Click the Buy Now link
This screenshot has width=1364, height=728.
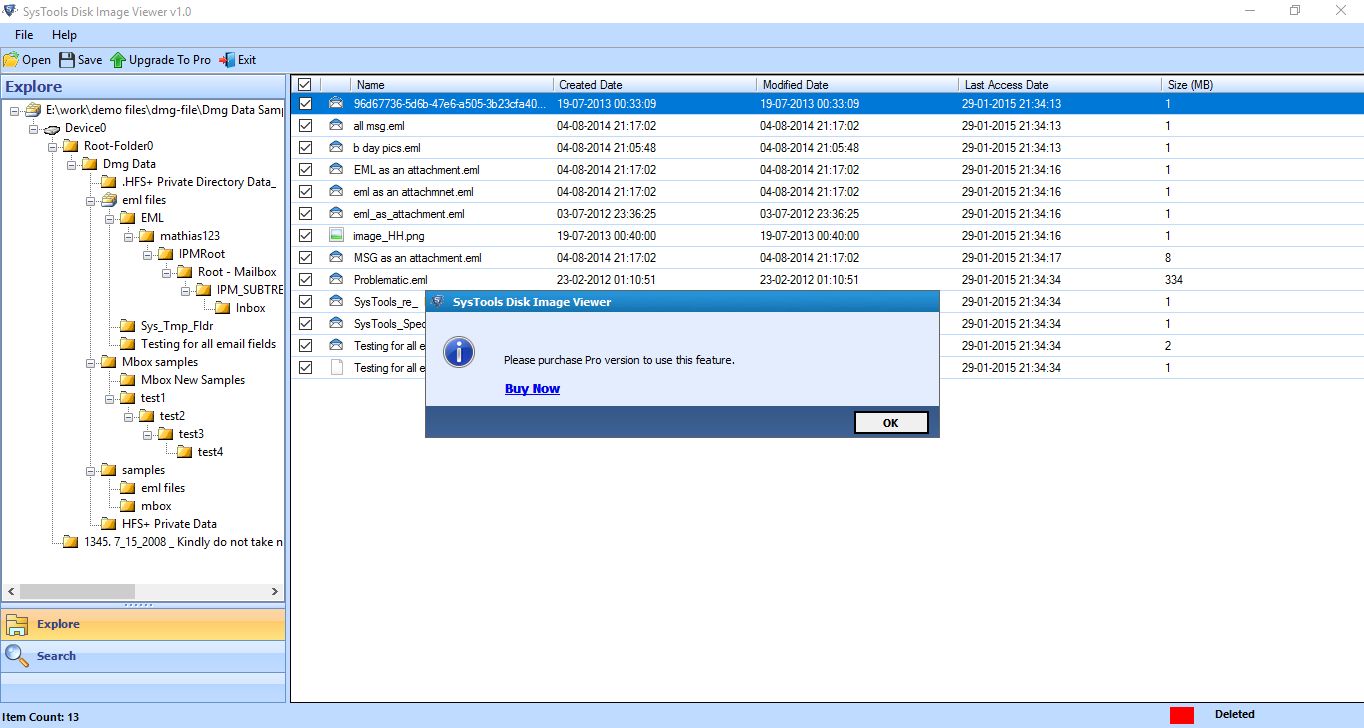click(532, 389)
